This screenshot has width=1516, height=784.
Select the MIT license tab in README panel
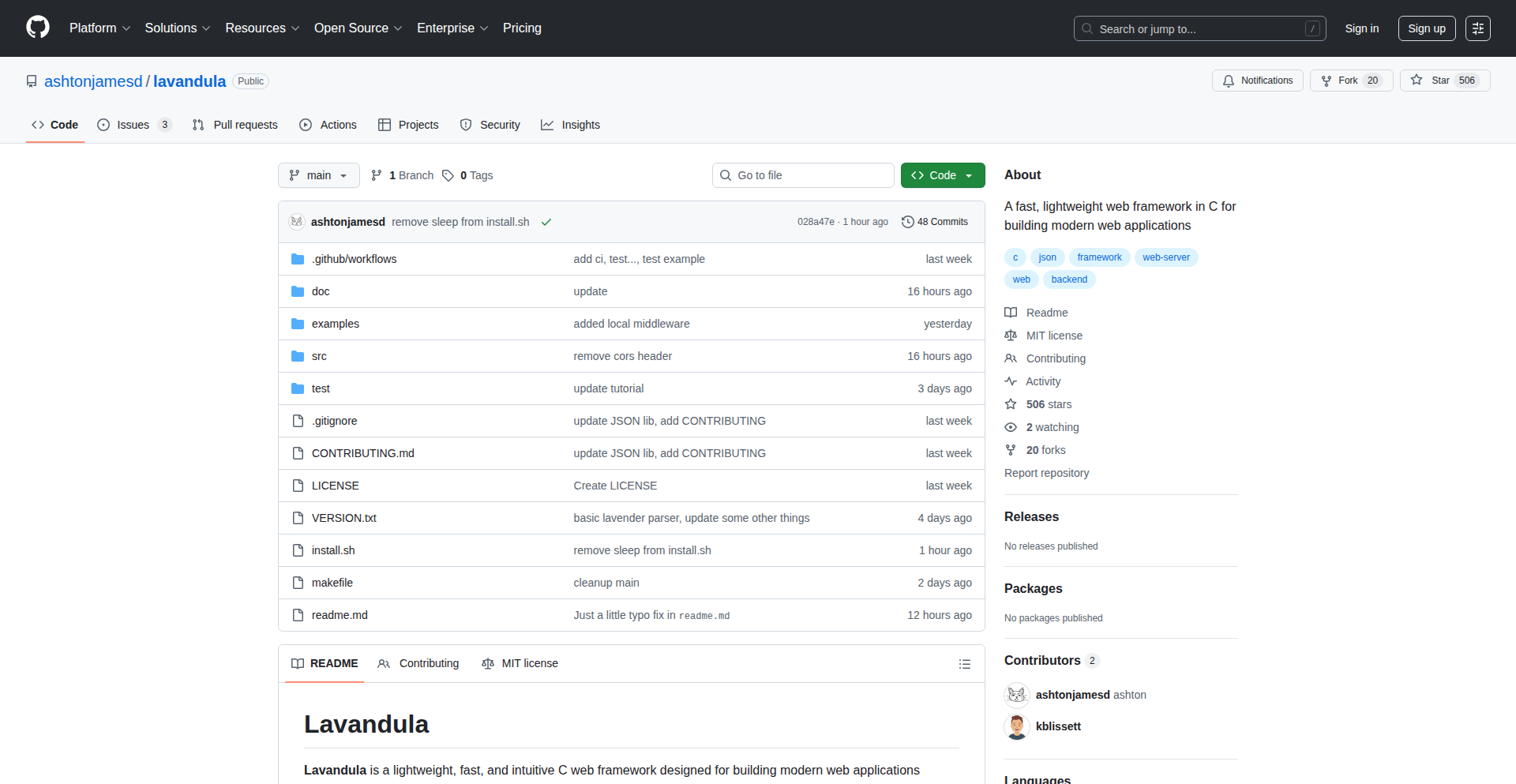(x=520, y=664)
